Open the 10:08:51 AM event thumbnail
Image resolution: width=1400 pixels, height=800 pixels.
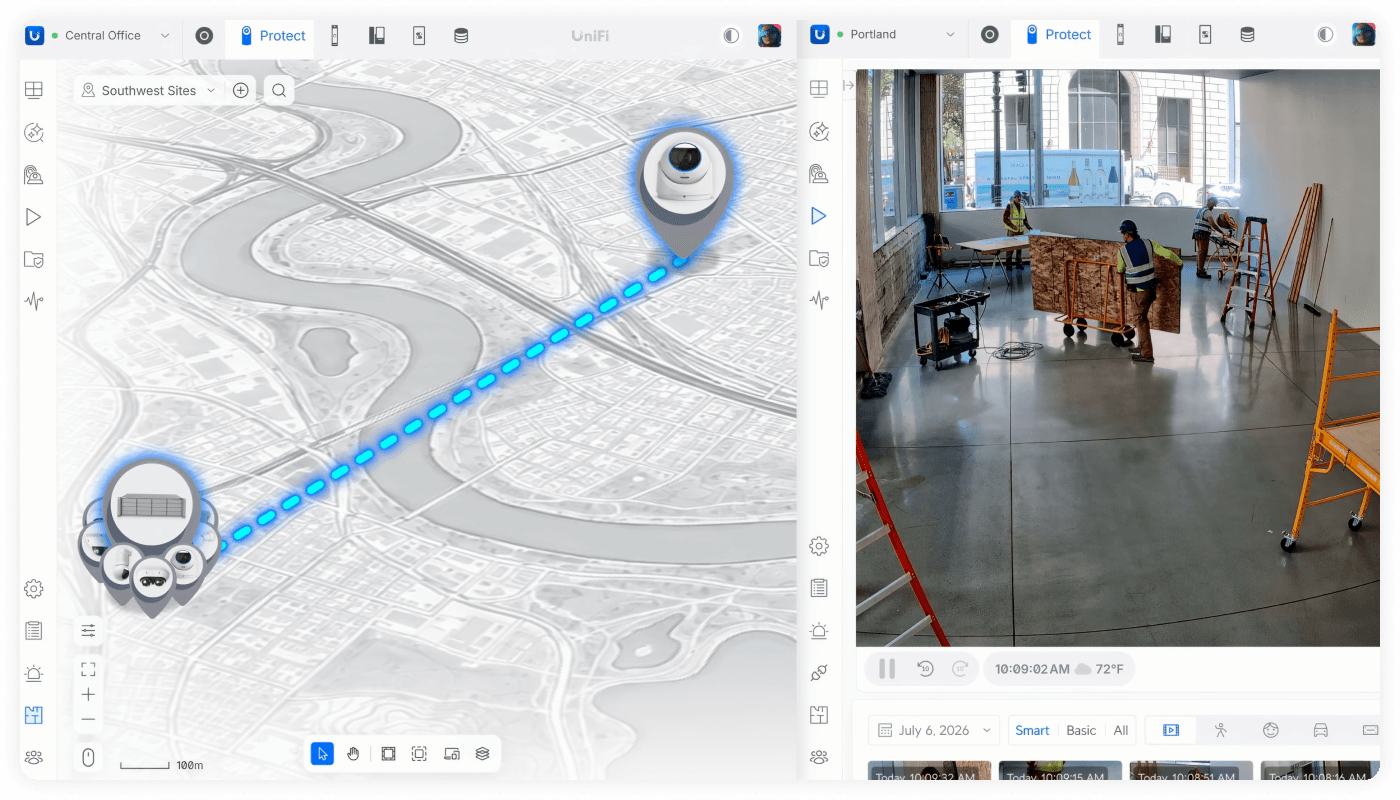[x=1191, y=771]
